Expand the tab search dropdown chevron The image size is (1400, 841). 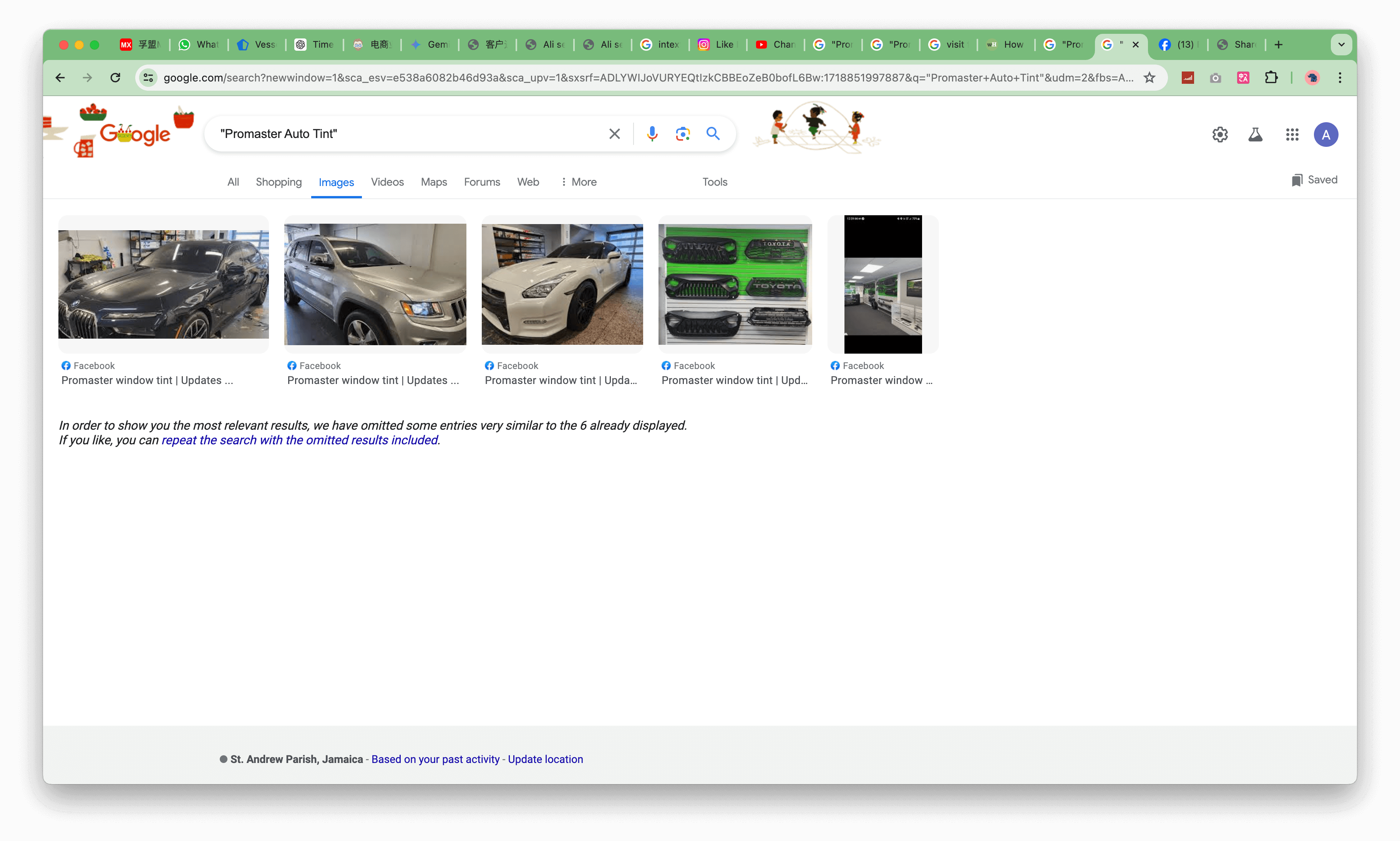tap(1341, 44)
